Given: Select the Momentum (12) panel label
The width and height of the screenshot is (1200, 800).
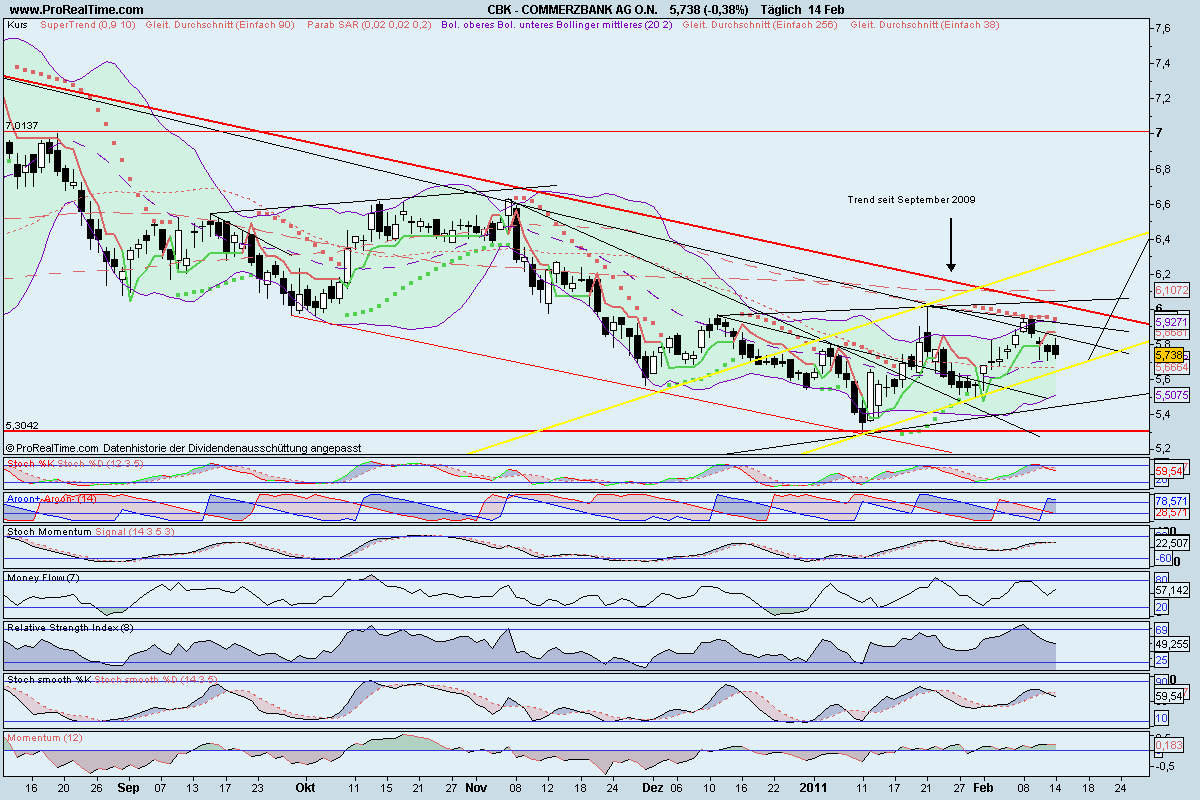Looking at the screenshot, I should (46, 737).
